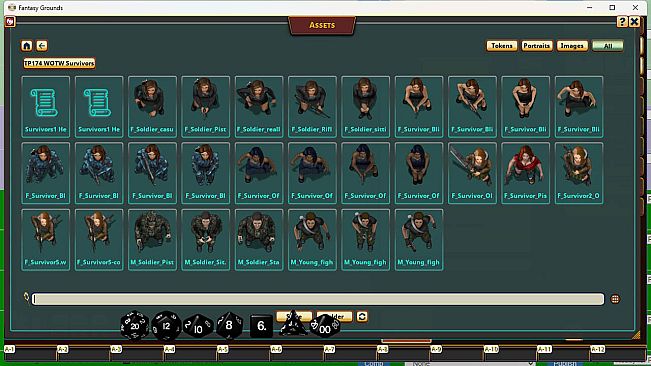Go to the Assets home folder
The image size is (651, 366).
coord(27,46)
